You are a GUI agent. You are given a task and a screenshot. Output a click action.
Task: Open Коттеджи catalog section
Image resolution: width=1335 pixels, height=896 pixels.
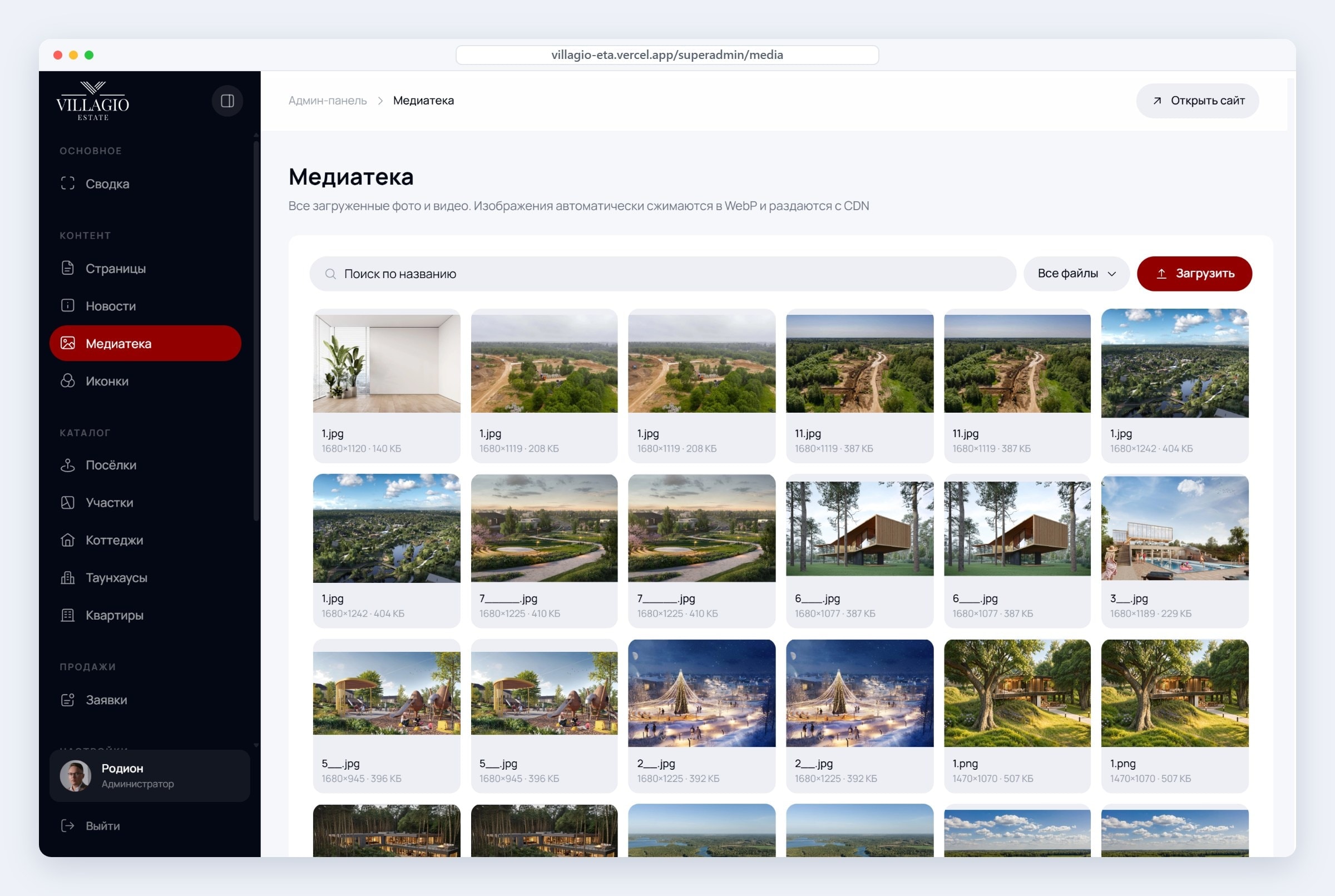[x=146, y=539]
